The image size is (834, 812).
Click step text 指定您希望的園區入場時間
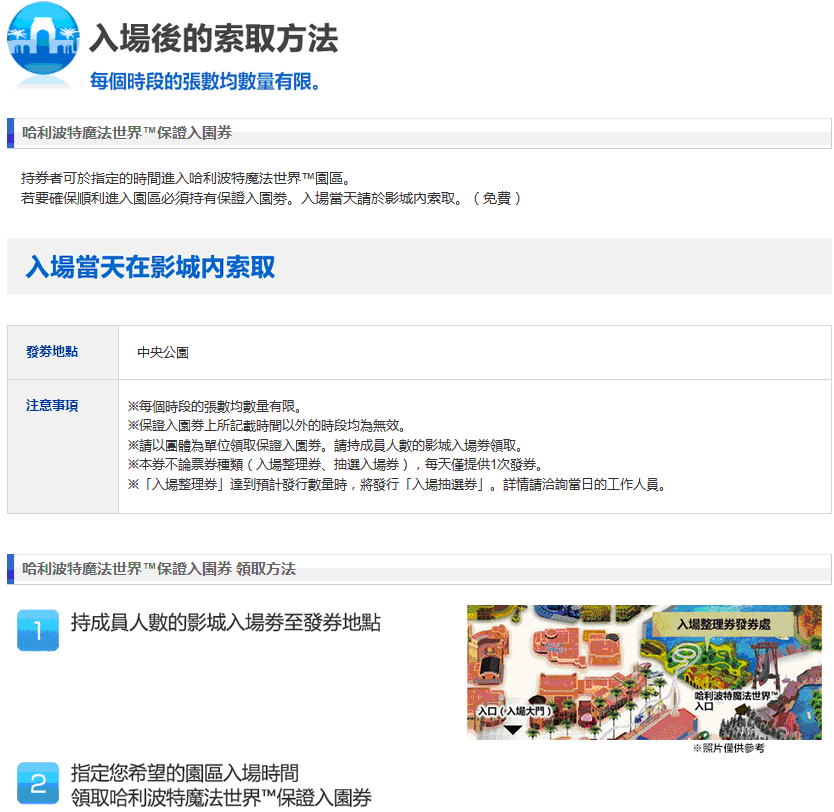click(185, 773)
